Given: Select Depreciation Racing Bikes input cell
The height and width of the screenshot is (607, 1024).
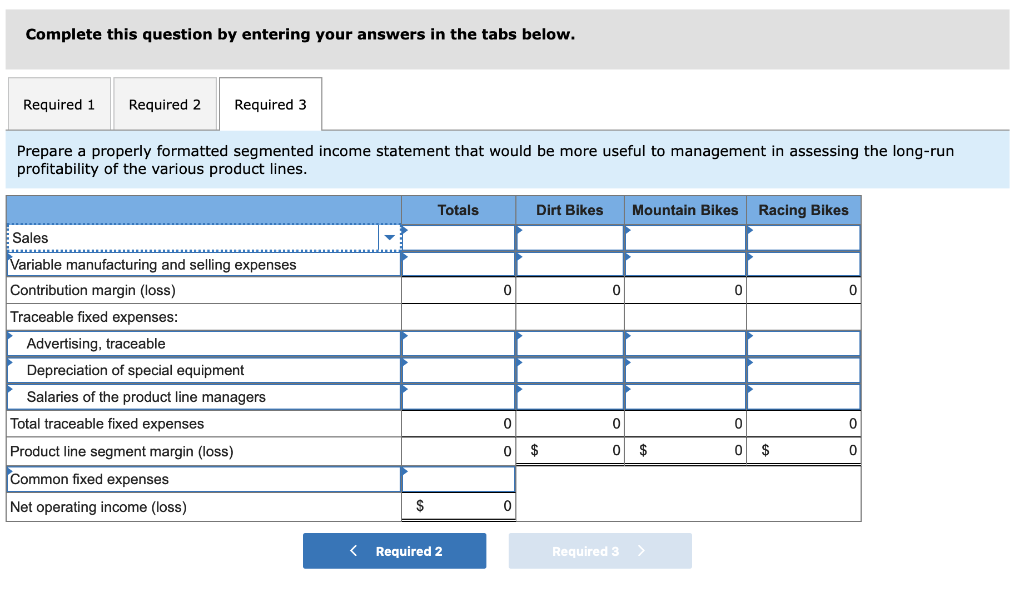Looking at the screenshot, I should click(x=803, y=370).
